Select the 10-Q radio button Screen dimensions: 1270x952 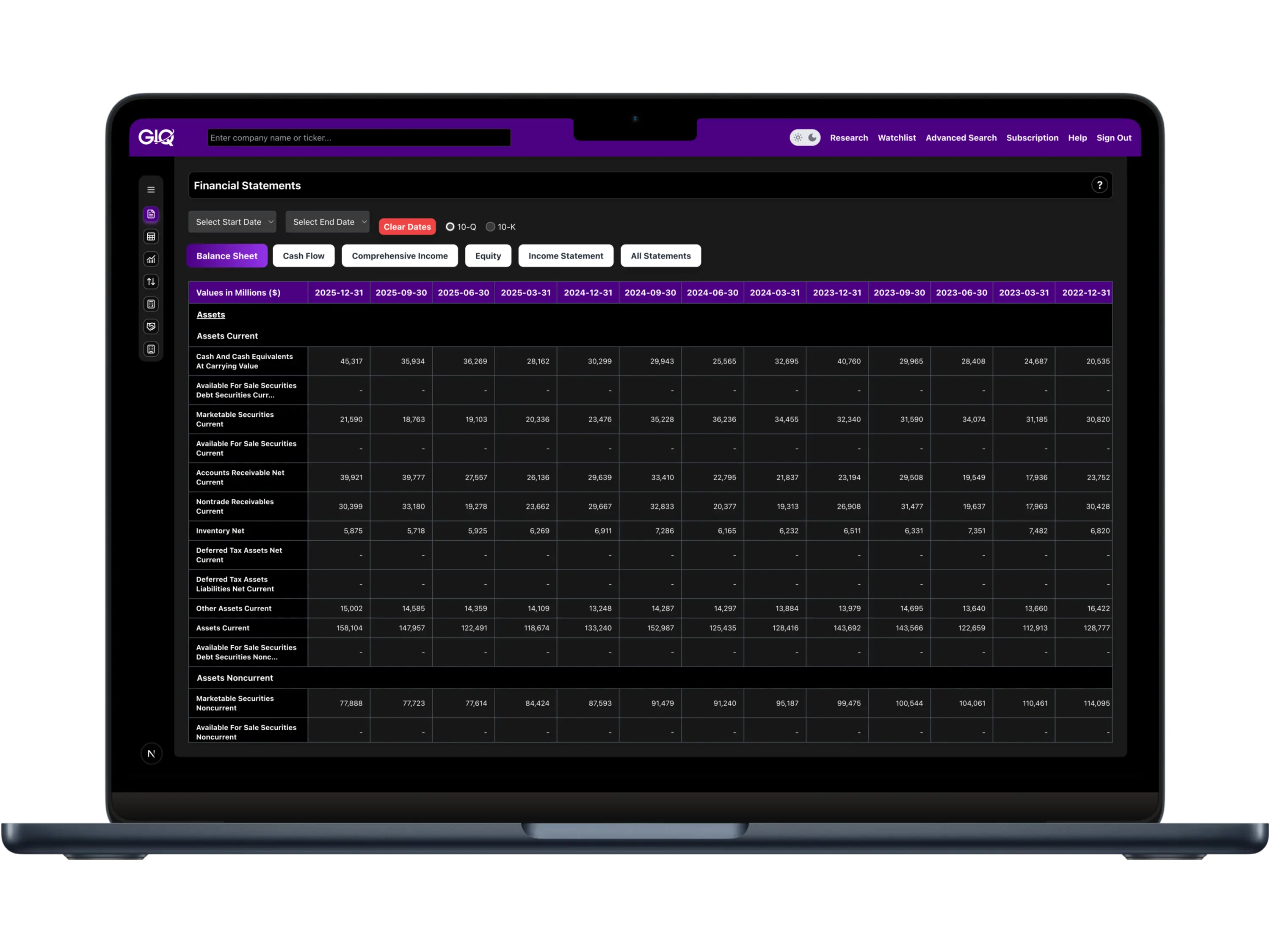click(x=450, y=227)
